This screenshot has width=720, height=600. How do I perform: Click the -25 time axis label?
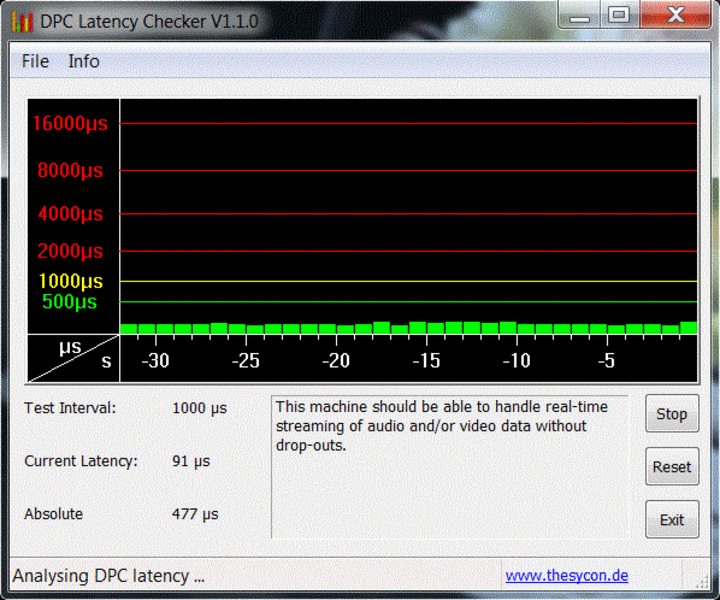[246, 361]
